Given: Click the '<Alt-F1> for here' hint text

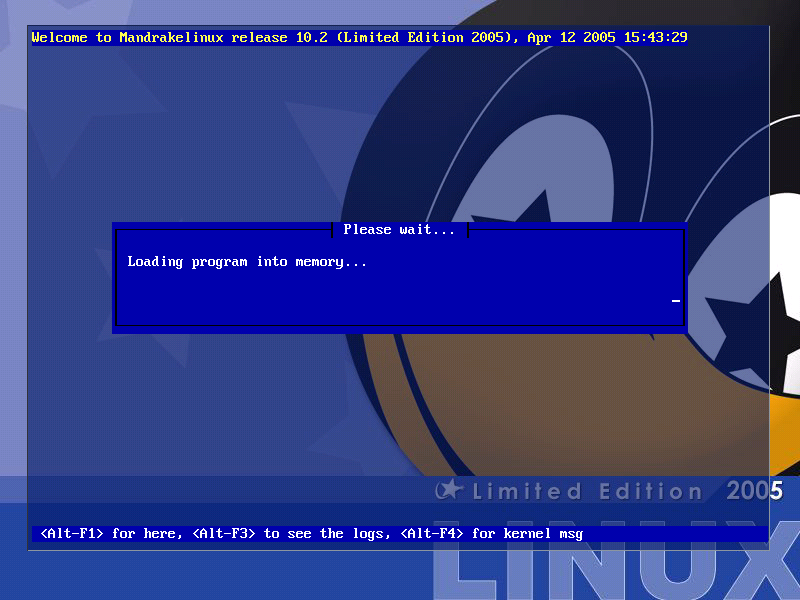Looking at the screenshot, I should 108,534.
